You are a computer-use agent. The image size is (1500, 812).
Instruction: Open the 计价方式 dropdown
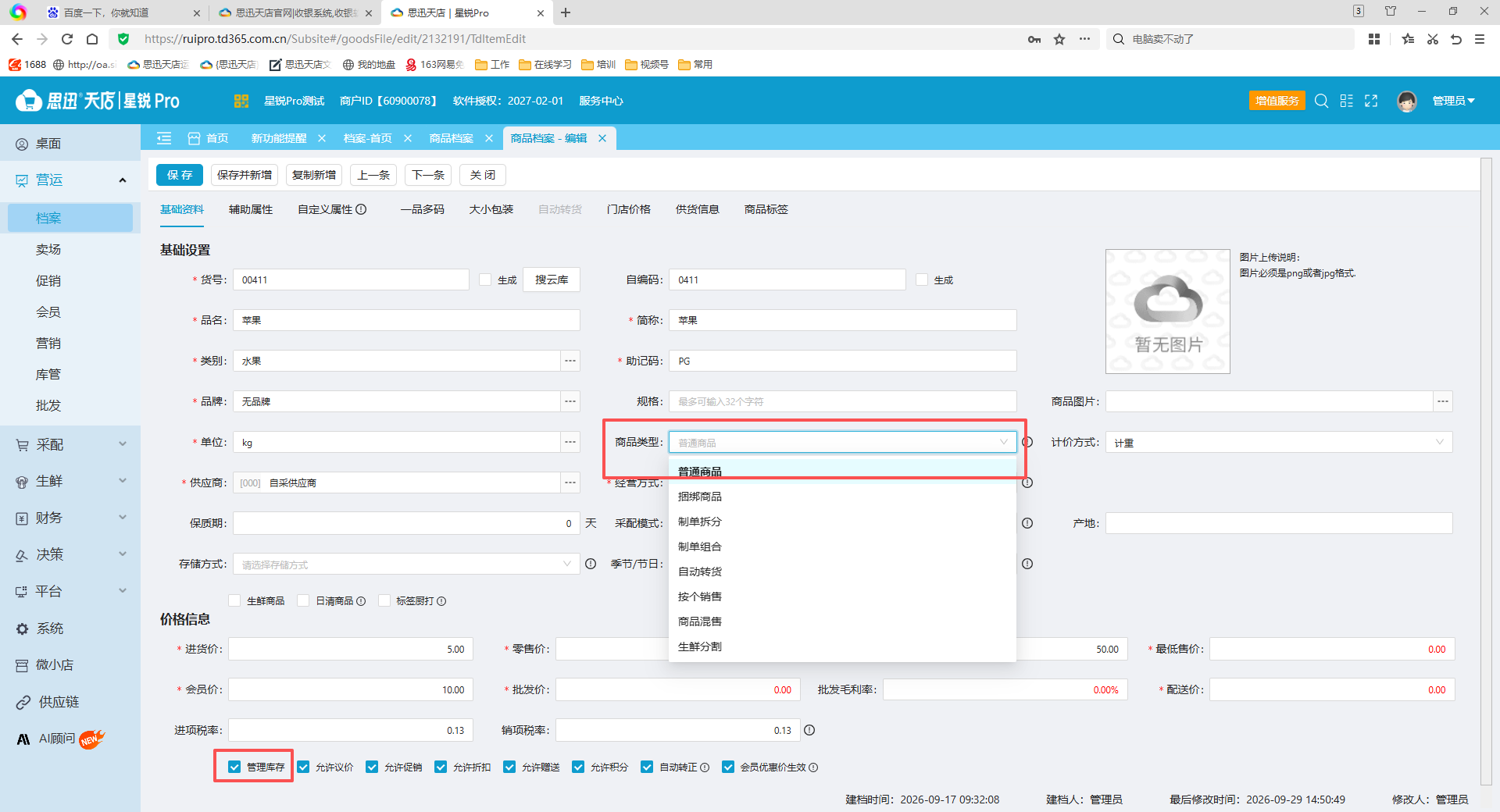click(1279, 442)
